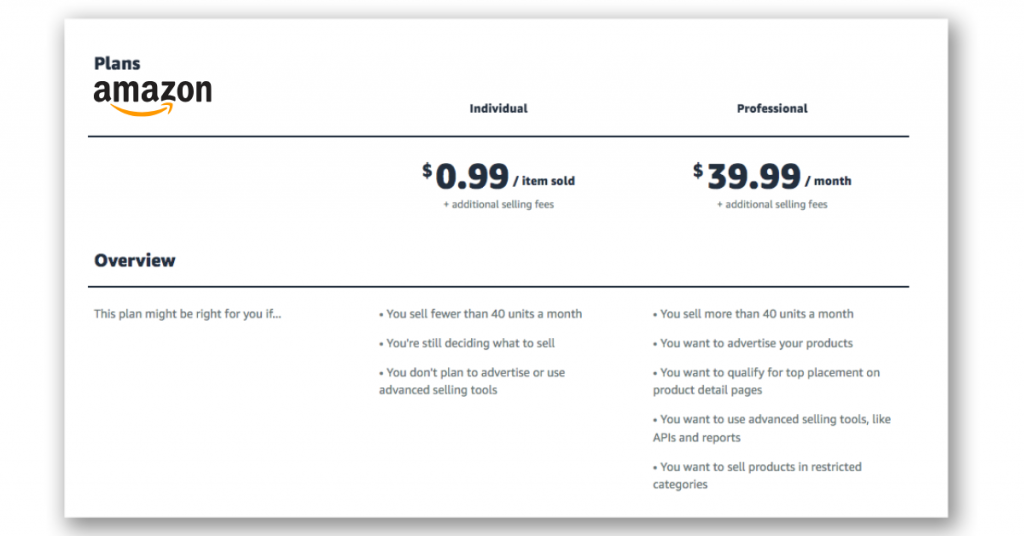Click 'You sell fewer than 40 units' bullet
1024x536 pixels.
pyautogui.click(x=480, y=314)
